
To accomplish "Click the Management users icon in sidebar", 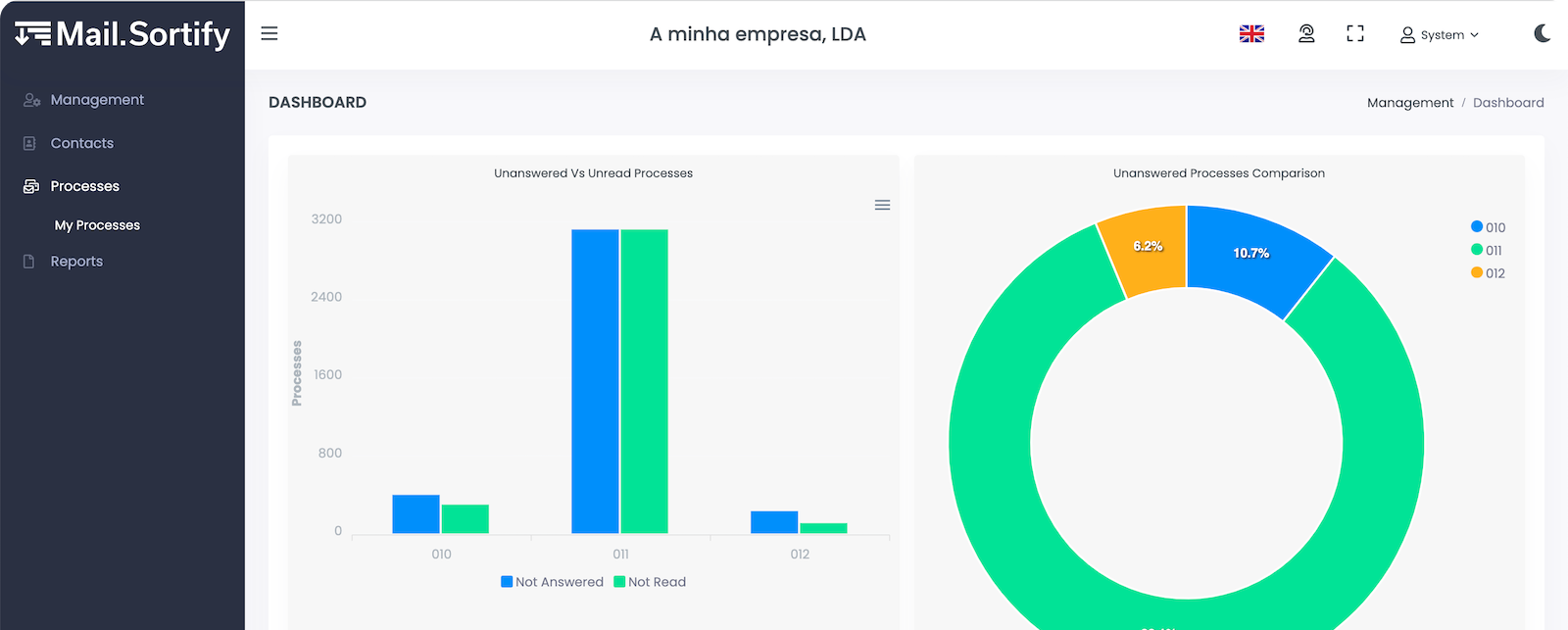I will tap(31, 100).
